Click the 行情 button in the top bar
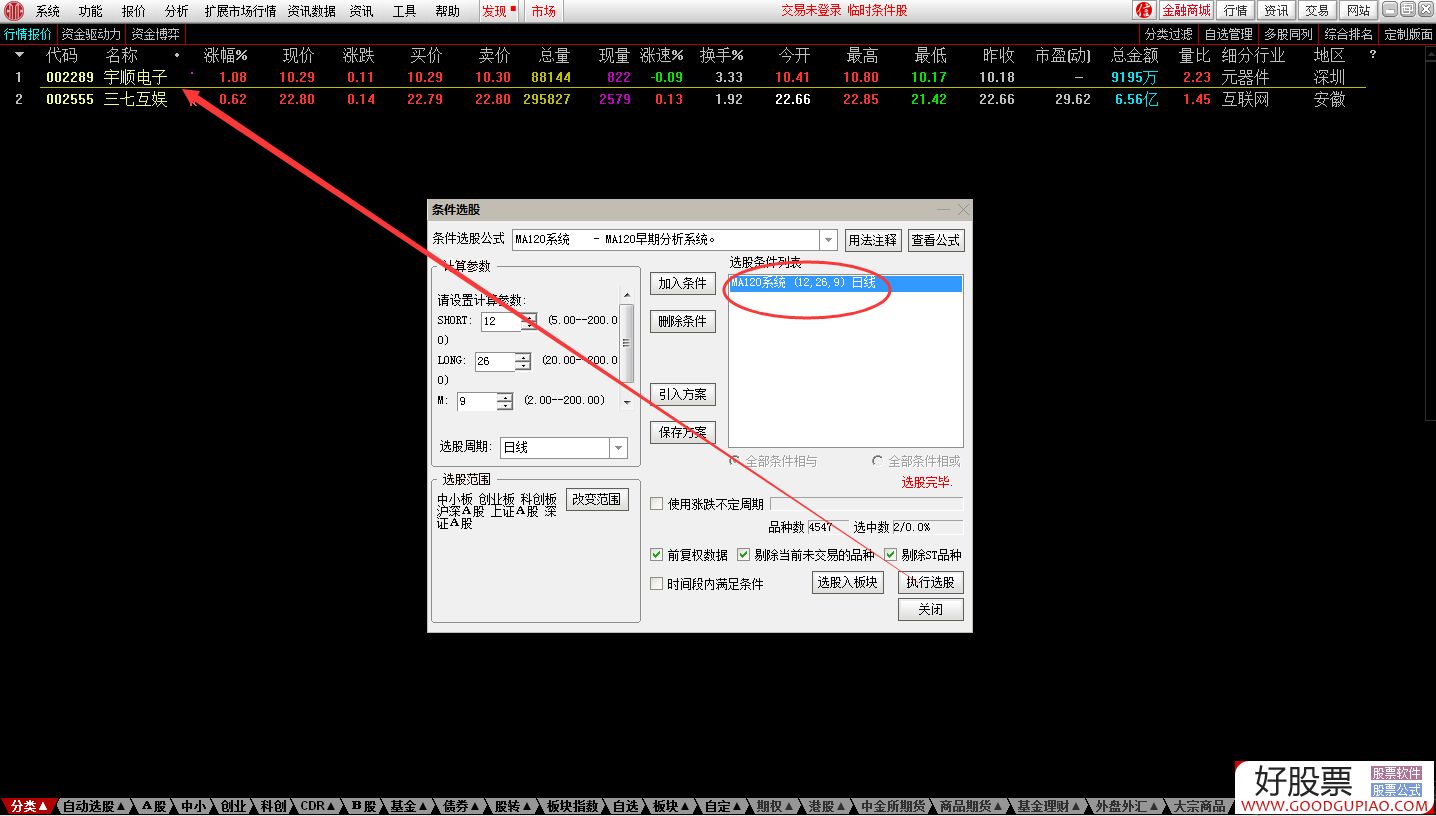Viewport: 1436px width, 816px height. coord(1236,11)
